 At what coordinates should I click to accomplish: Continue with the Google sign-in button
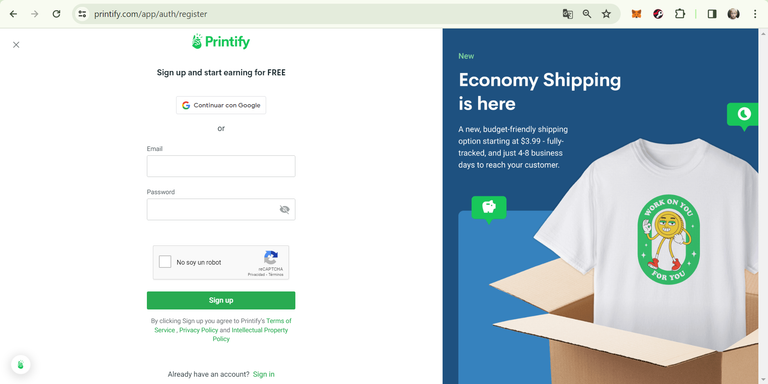221,105
